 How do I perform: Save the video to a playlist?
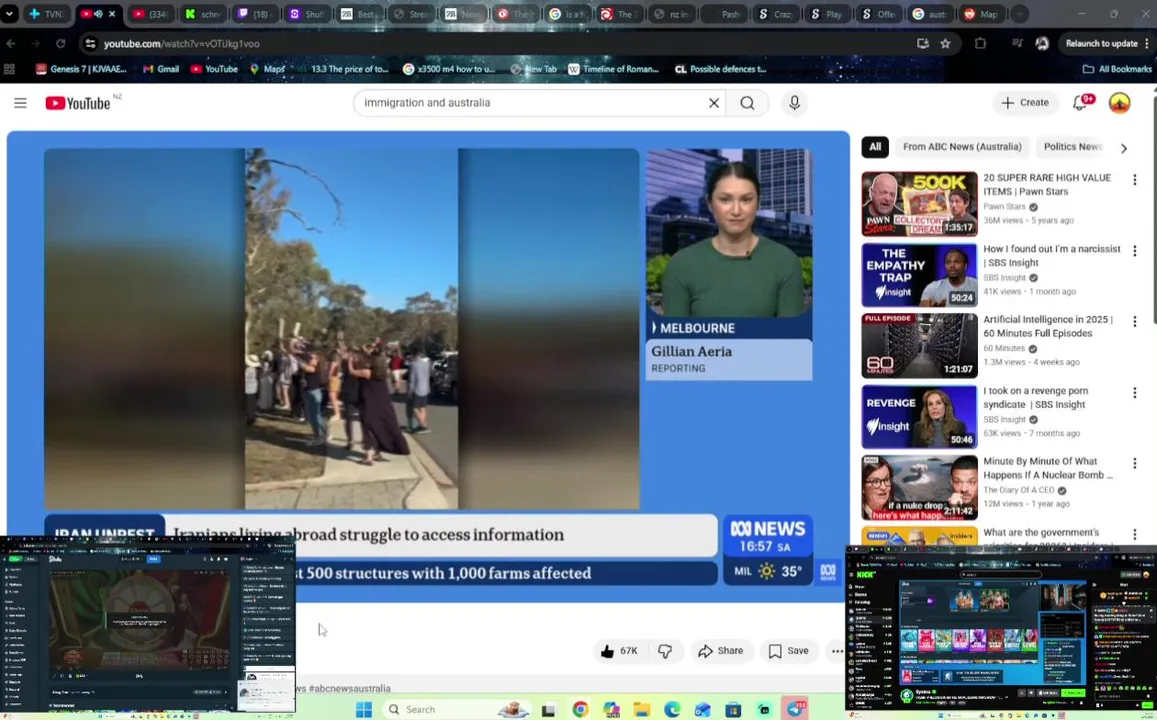(x=789, y=651)
